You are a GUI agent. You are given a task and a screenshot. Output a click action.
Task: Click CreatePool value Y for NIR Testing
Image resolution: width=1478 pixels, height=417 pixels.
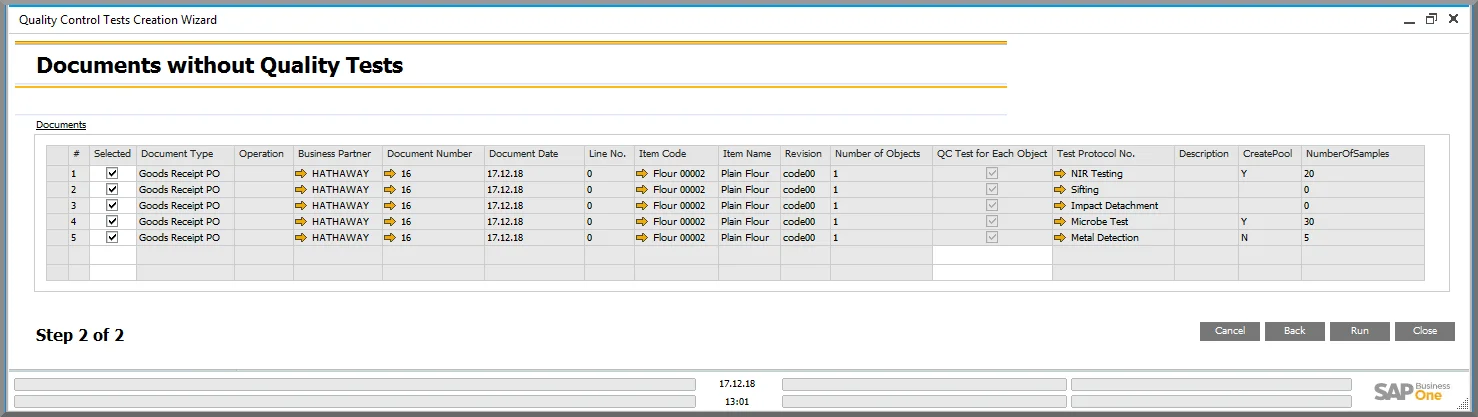[1270, 173]
